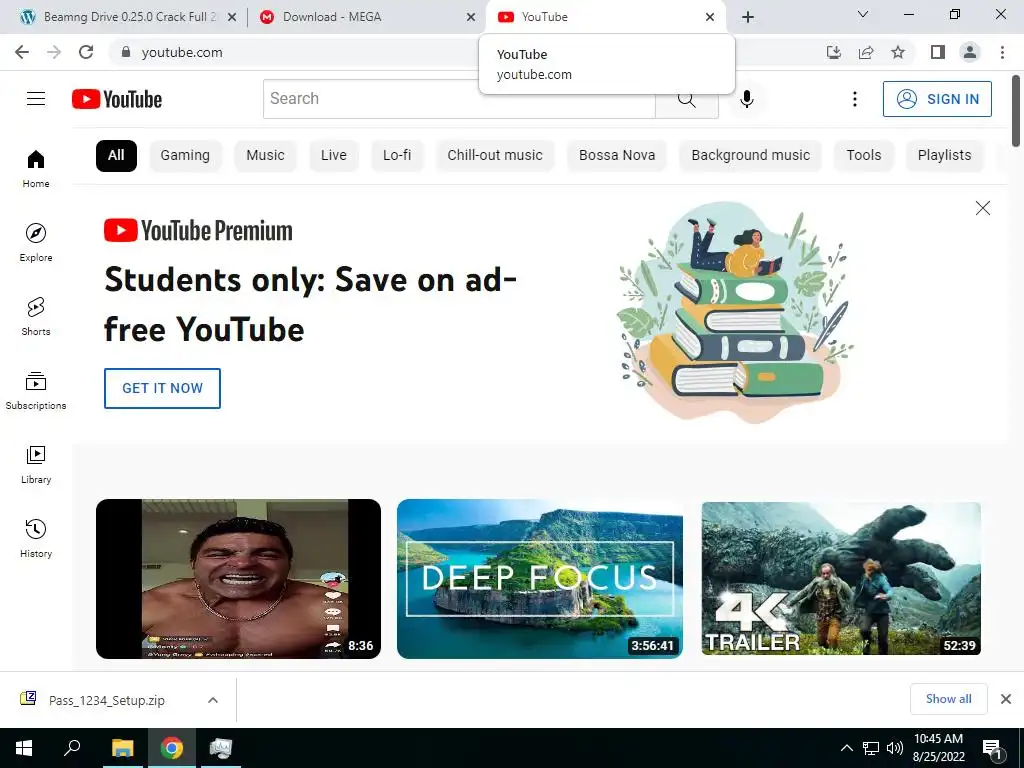Click the YouTube logo
Screen dimensions: 1024x768
(117, 99)
